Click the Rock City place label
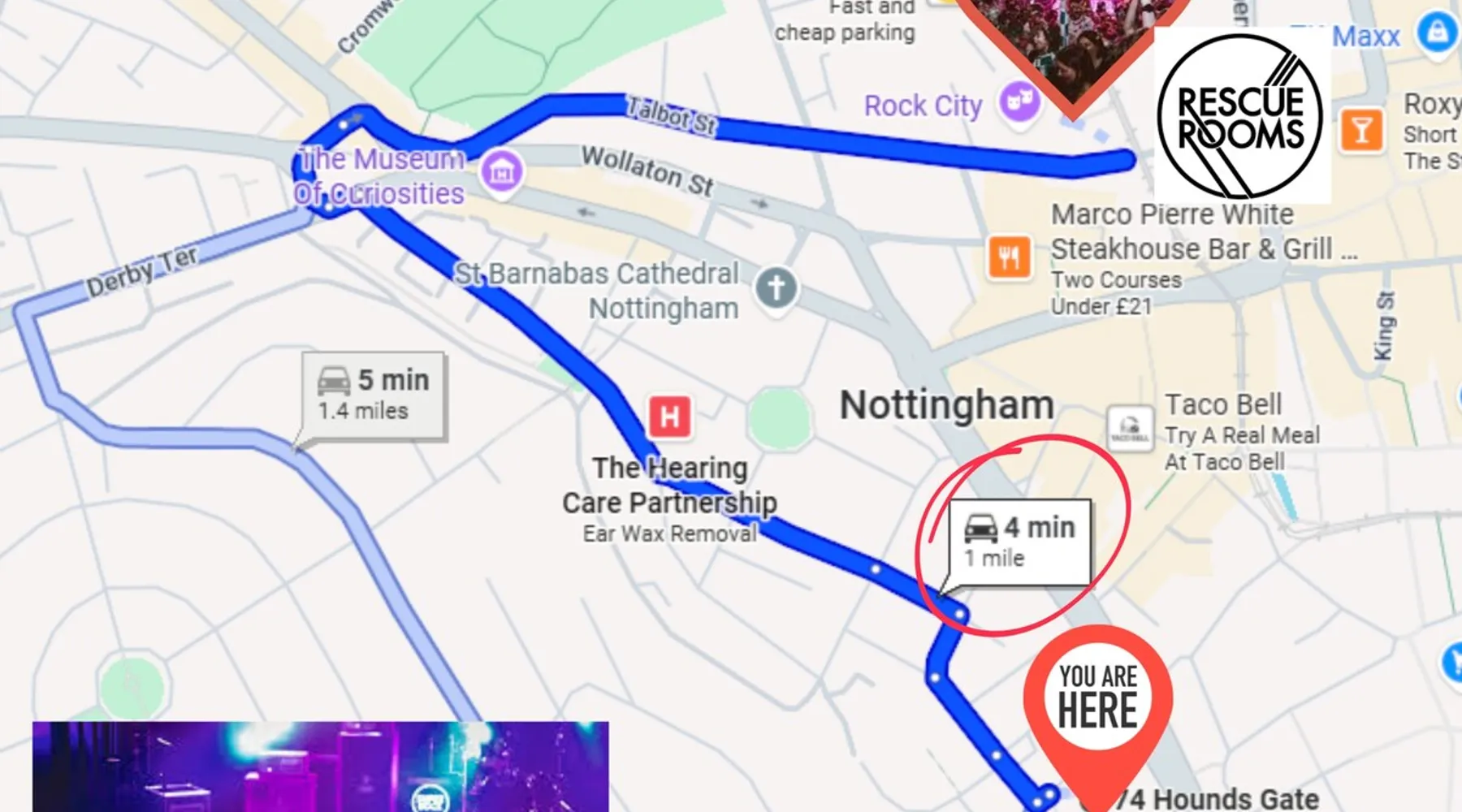 (x=923, y=106)
